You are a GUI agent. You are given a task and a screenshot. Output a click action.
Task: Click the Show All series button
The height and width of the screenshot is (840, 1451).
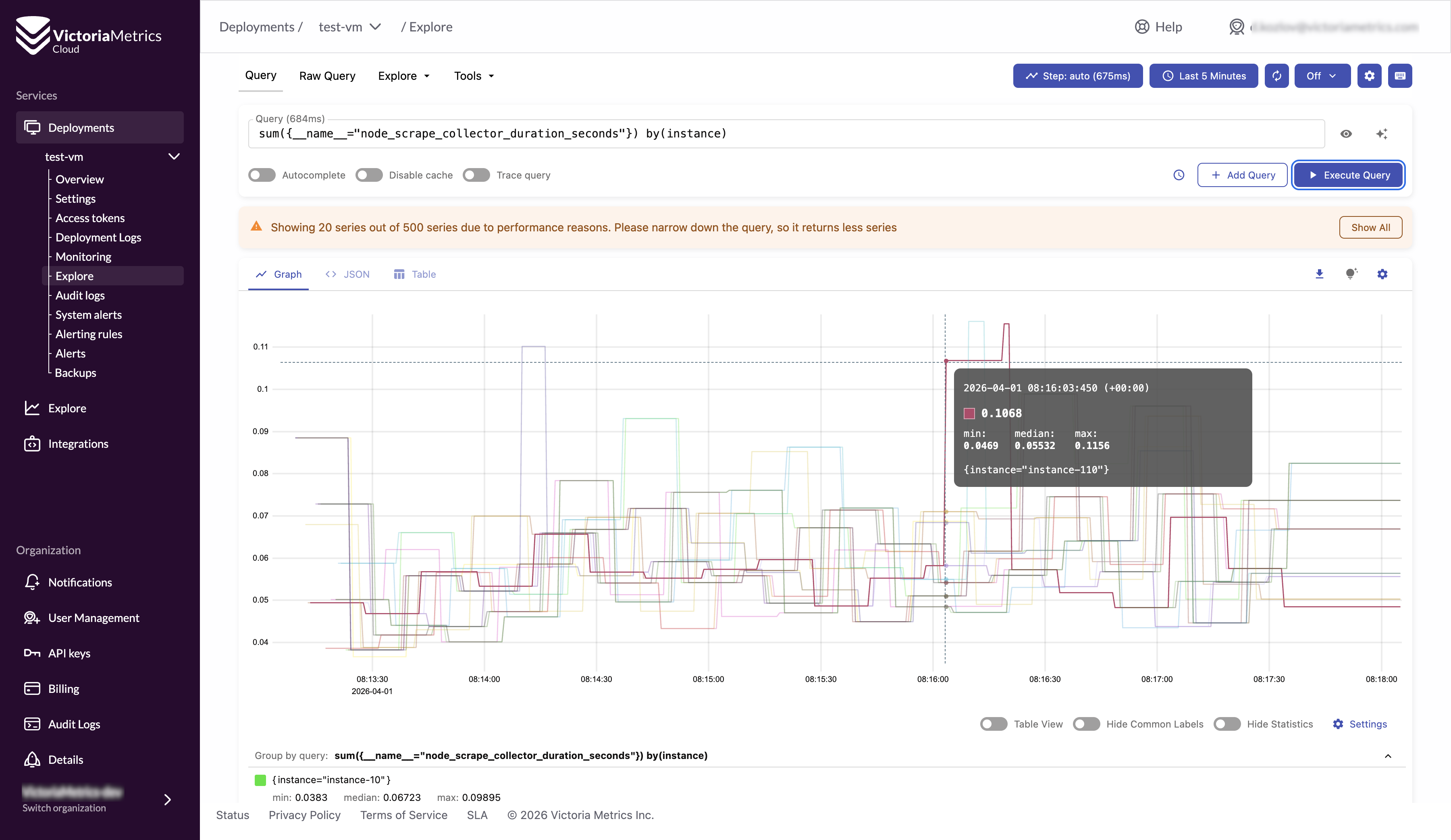tap(1370, 227)
